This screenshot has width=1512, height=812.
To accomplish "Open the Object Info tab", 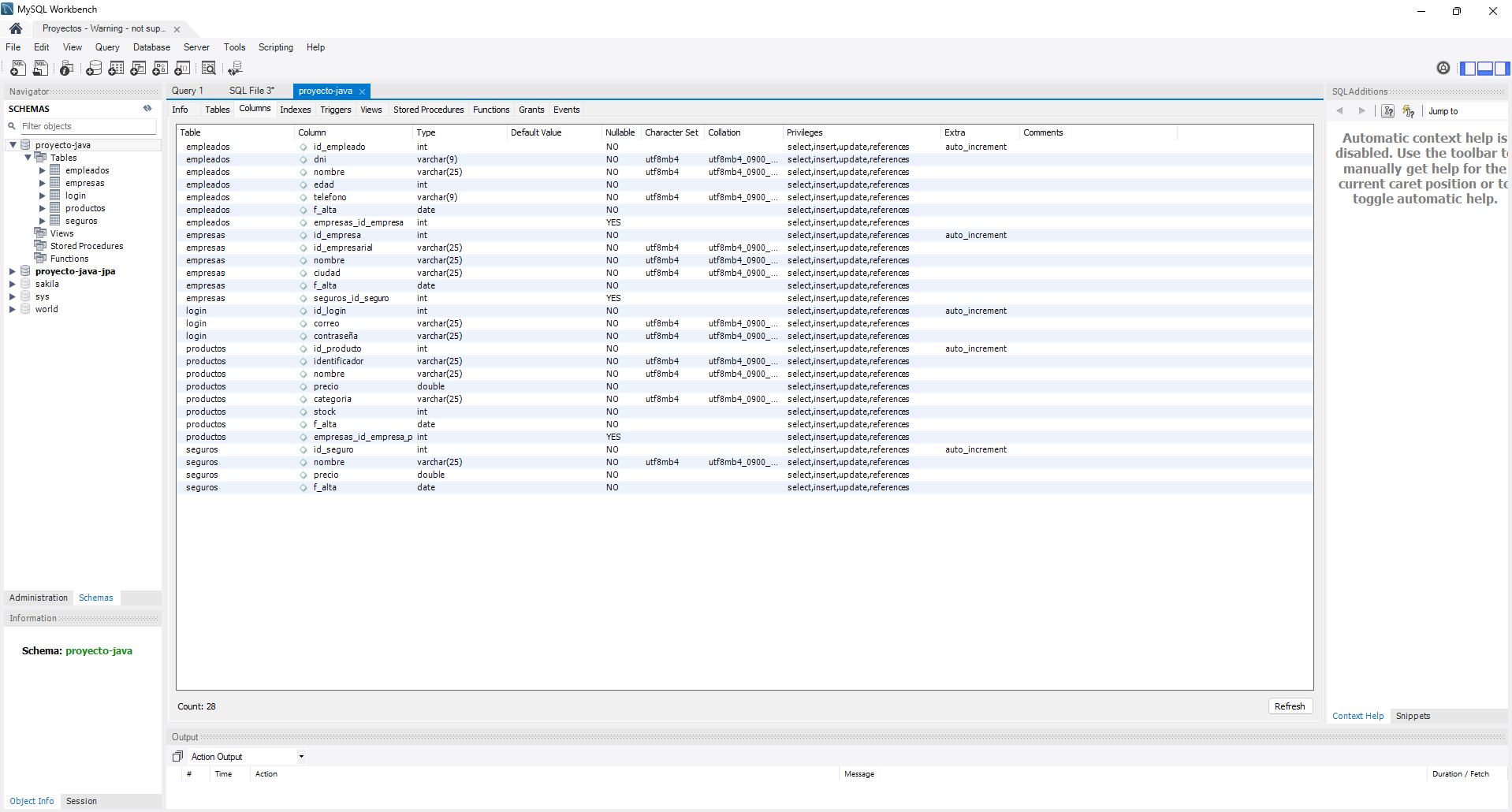I will click(32, 801).
